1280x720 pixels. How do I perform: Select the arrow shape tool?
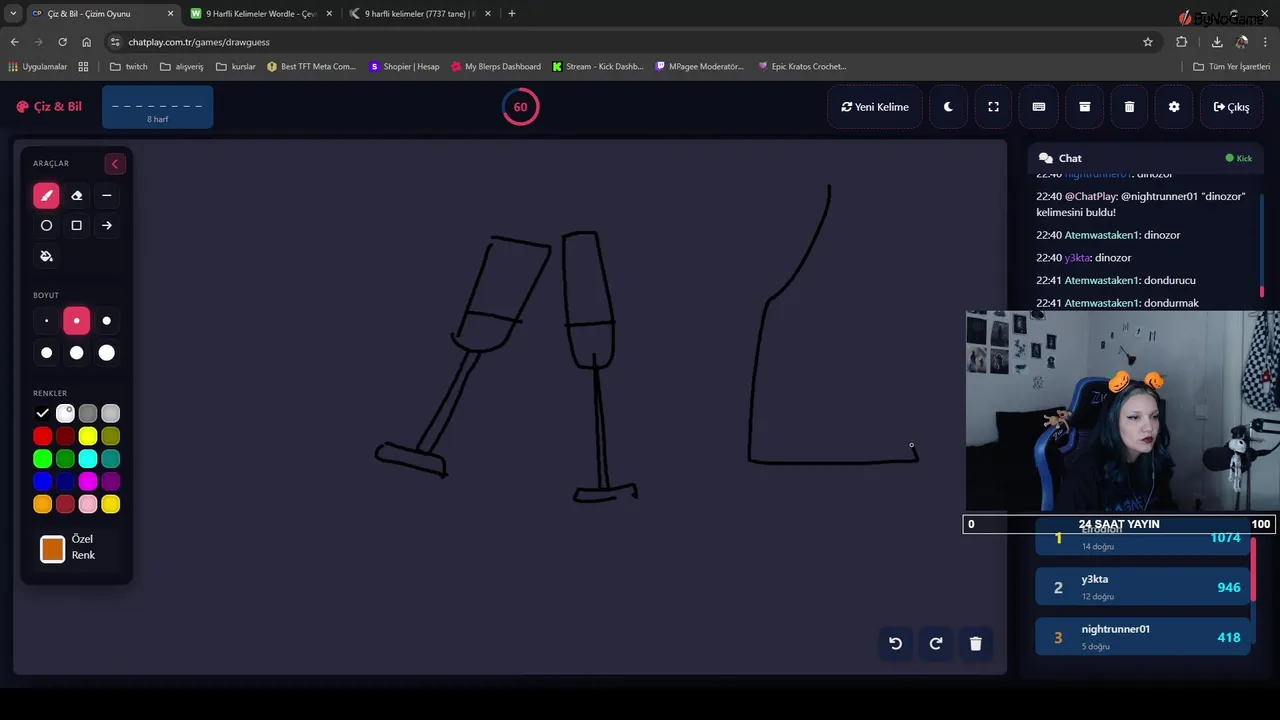pos(107,226)
